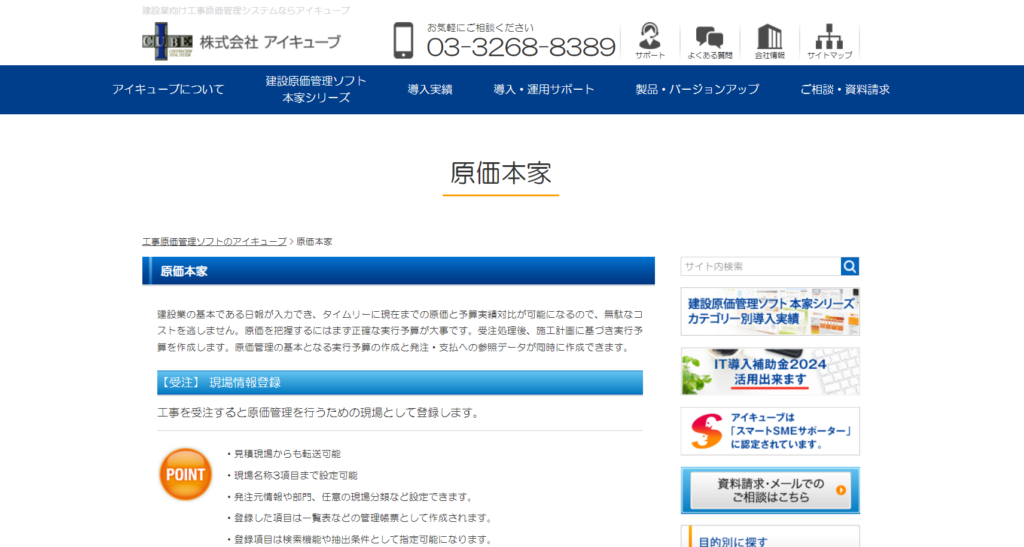The width and height of the screenshot is (1024, 547).
Task: Click text お気軽にご相談ください
Action: coord(480,27)
